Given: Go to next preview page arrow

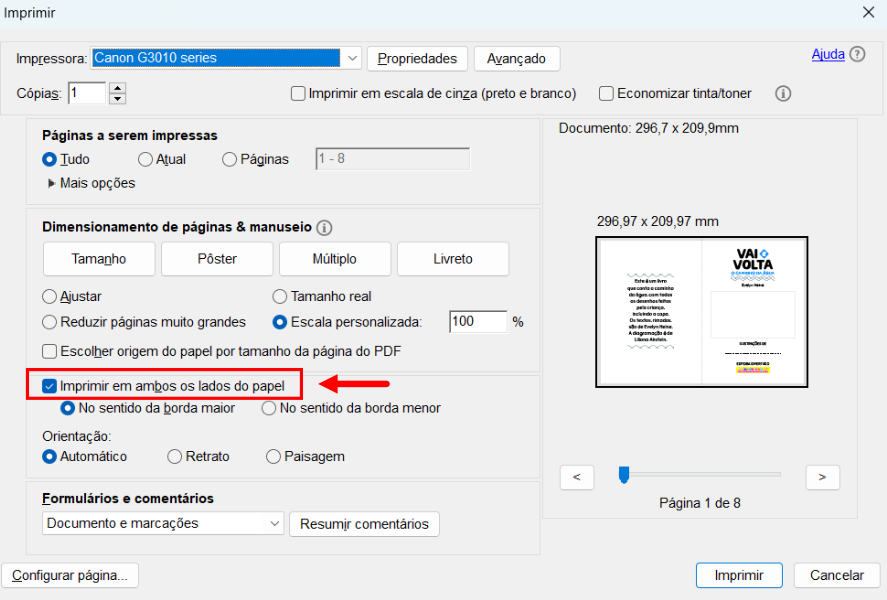Looking at the screenshot, I should click(822, 477).
